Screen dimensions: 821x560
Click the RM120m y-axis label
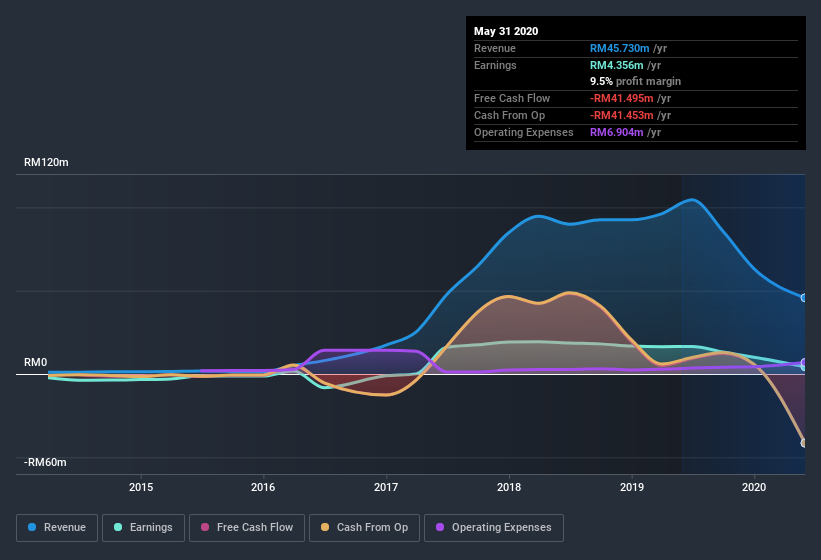coord(46,162)
